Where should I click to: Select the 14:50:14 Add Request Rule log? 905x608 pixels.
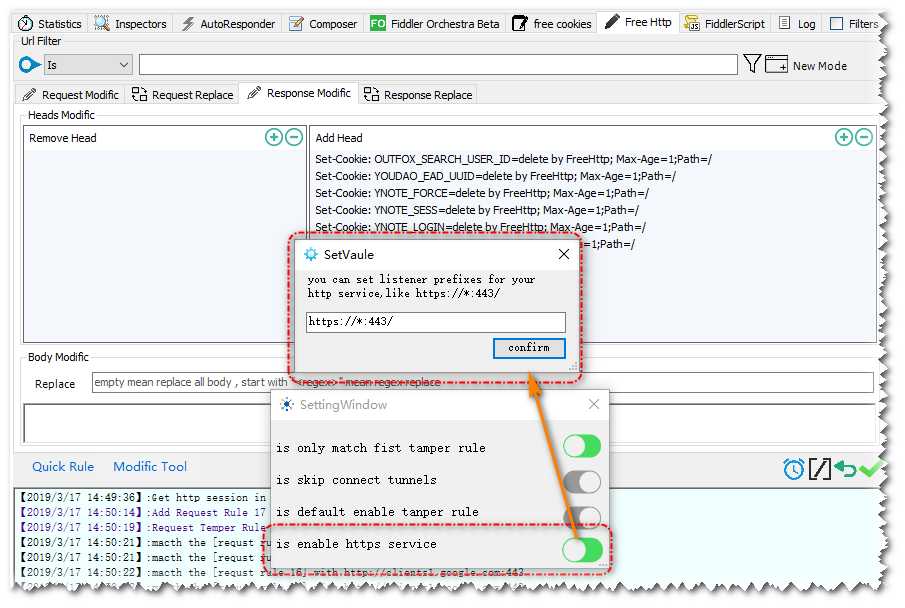(x=143, y=512)
